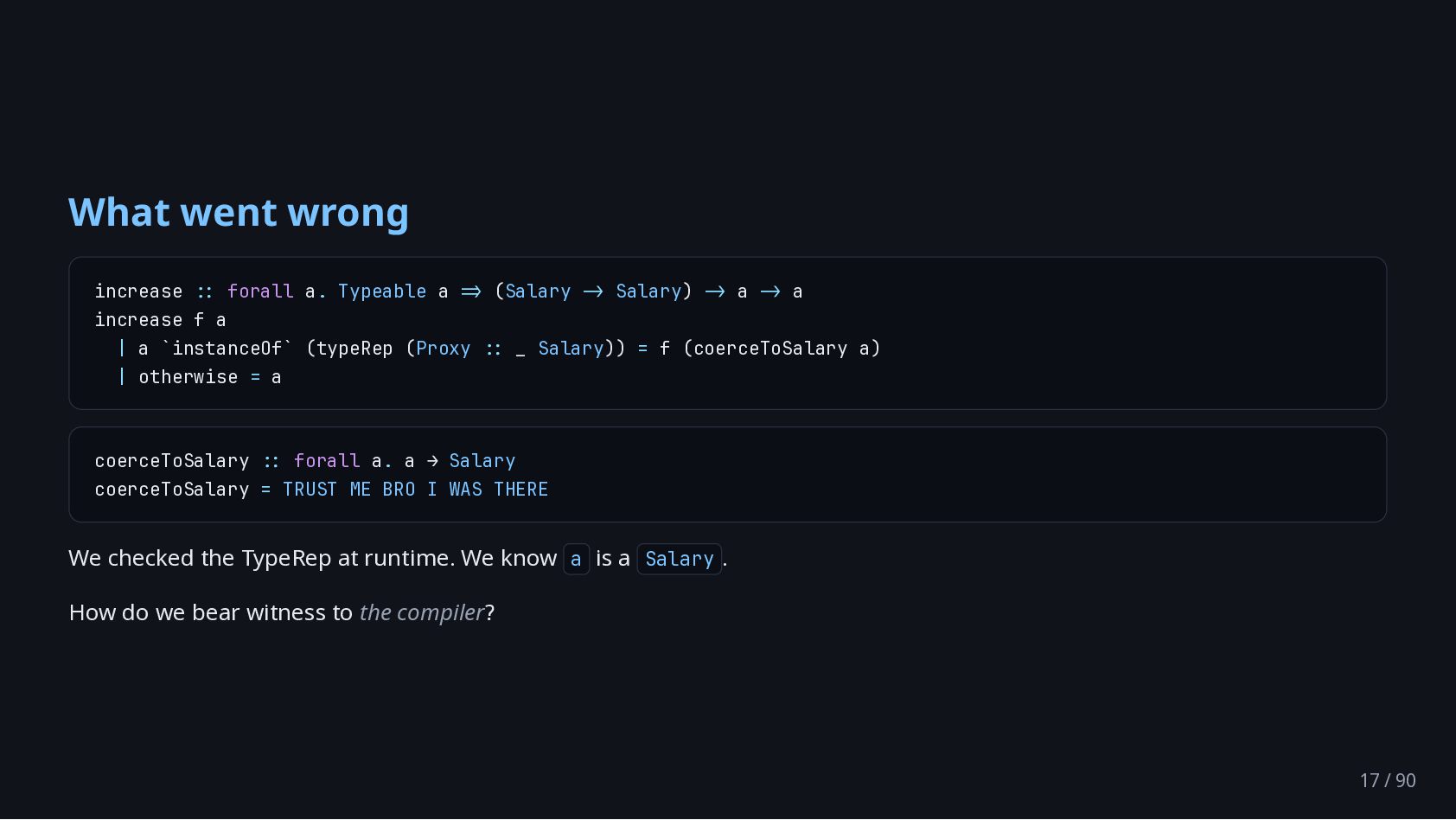This screenshot has width=1456, height=820.
Task: Click the "increase f a" definition line
Action: pos(161,320)
